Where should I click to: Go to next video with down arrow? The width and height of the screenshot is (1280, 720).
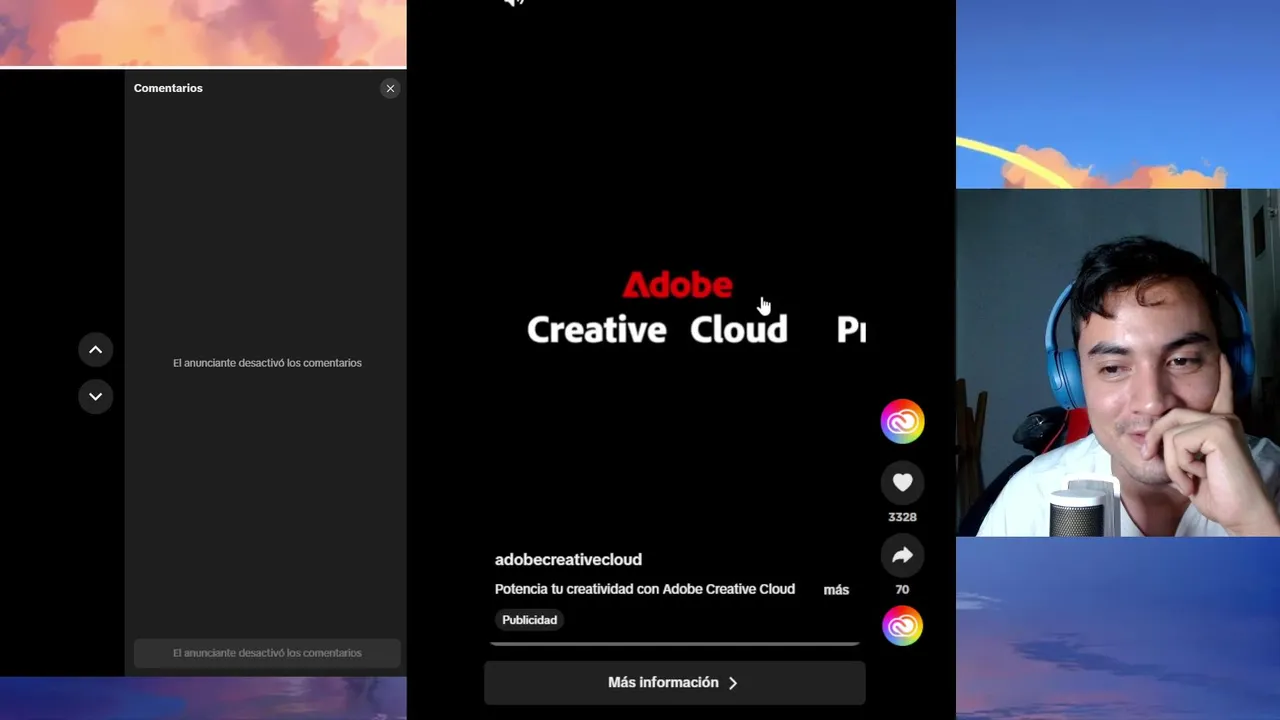[x=95, y=396]
